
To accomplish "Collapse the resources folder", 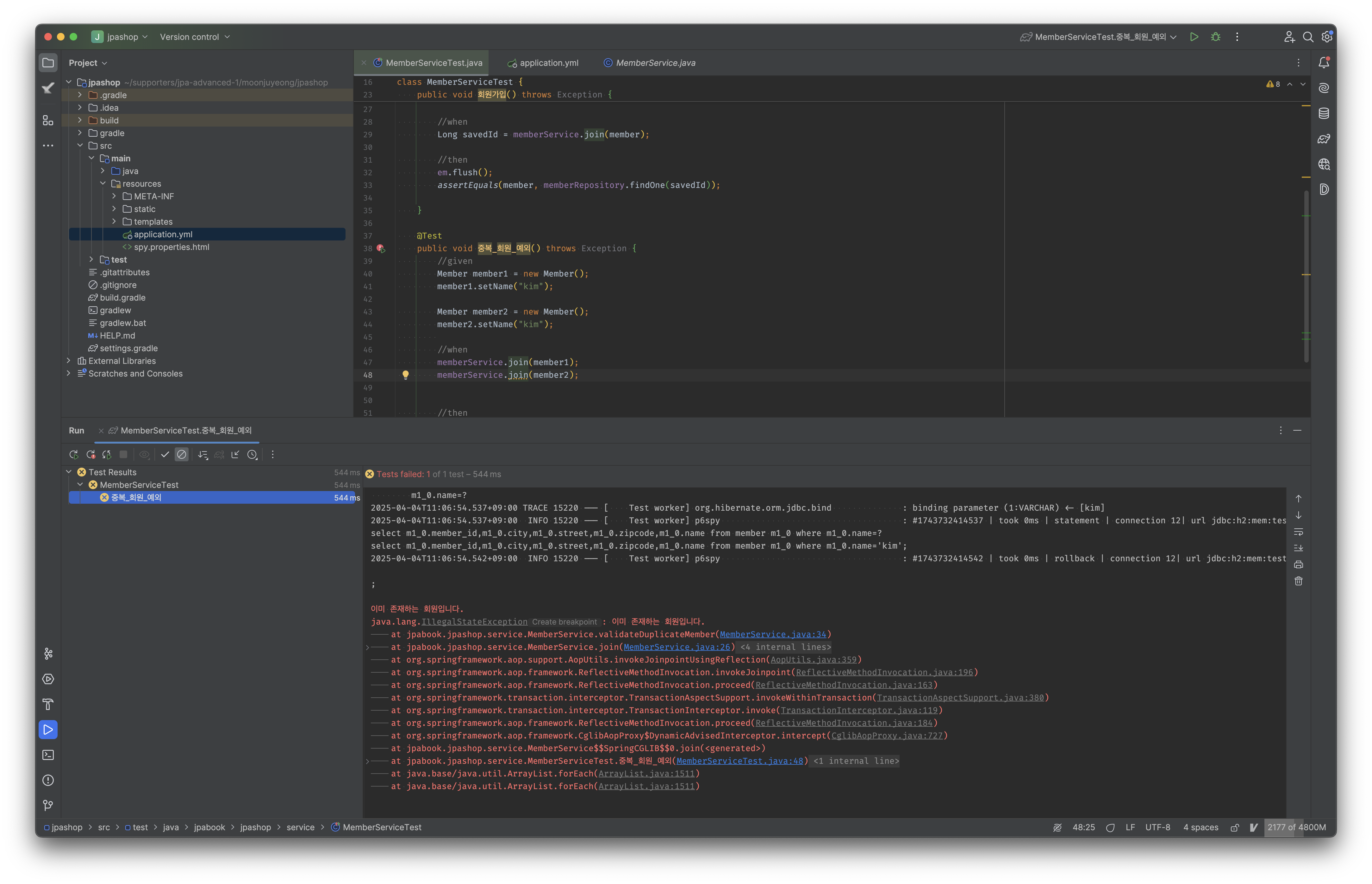I will (x=103, y=183).
